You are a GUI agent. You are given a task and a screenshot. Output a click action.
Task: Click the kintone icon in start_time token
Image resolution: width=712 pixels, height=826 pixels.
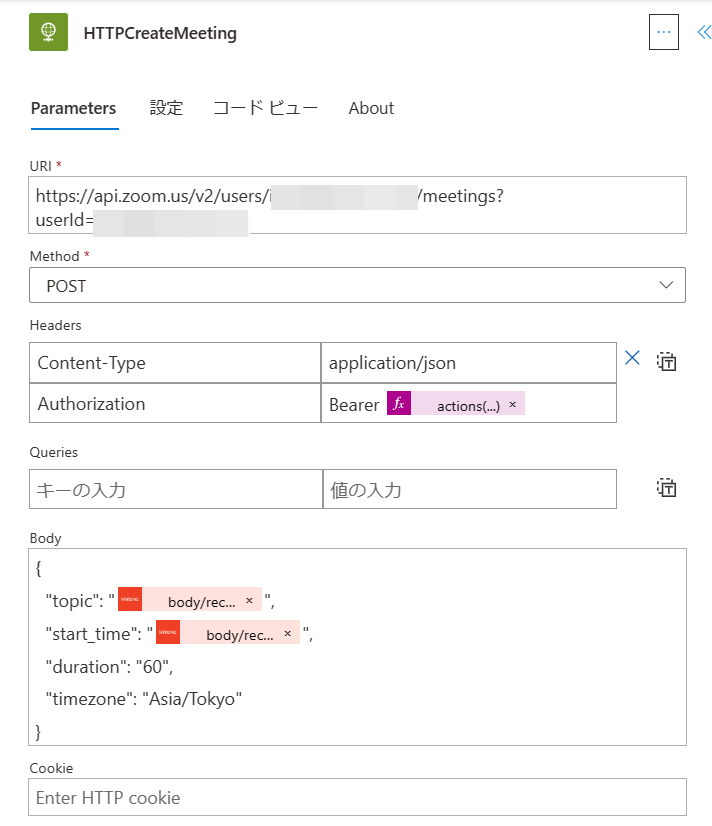167,632
